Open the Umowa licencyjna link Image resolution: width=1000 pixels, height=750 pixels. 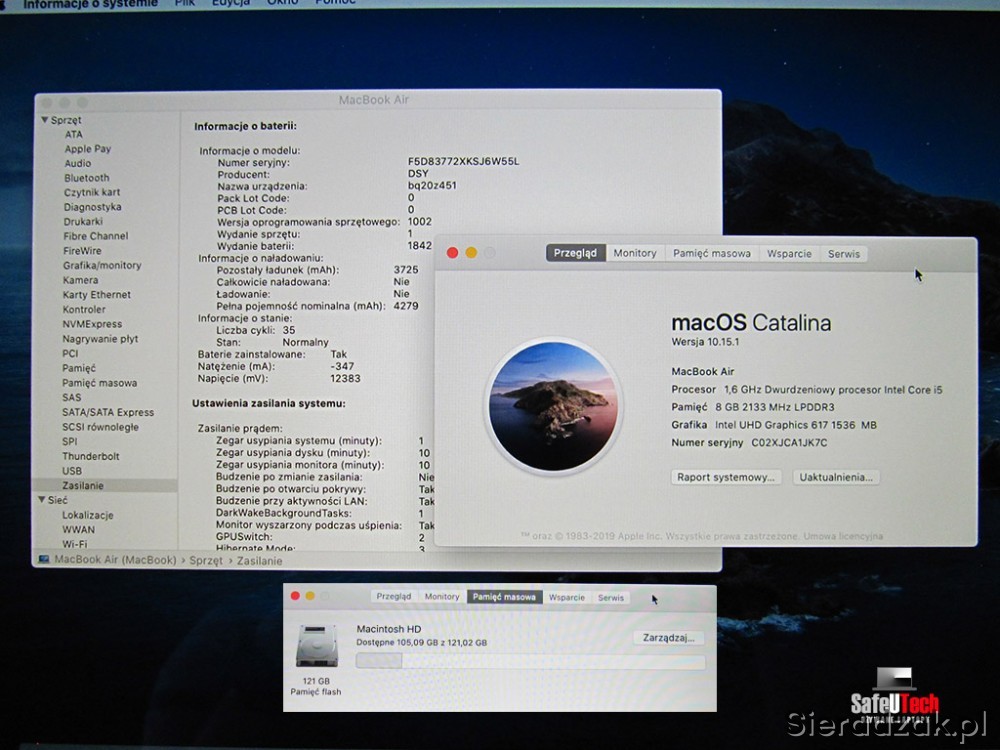coord(843,536)
